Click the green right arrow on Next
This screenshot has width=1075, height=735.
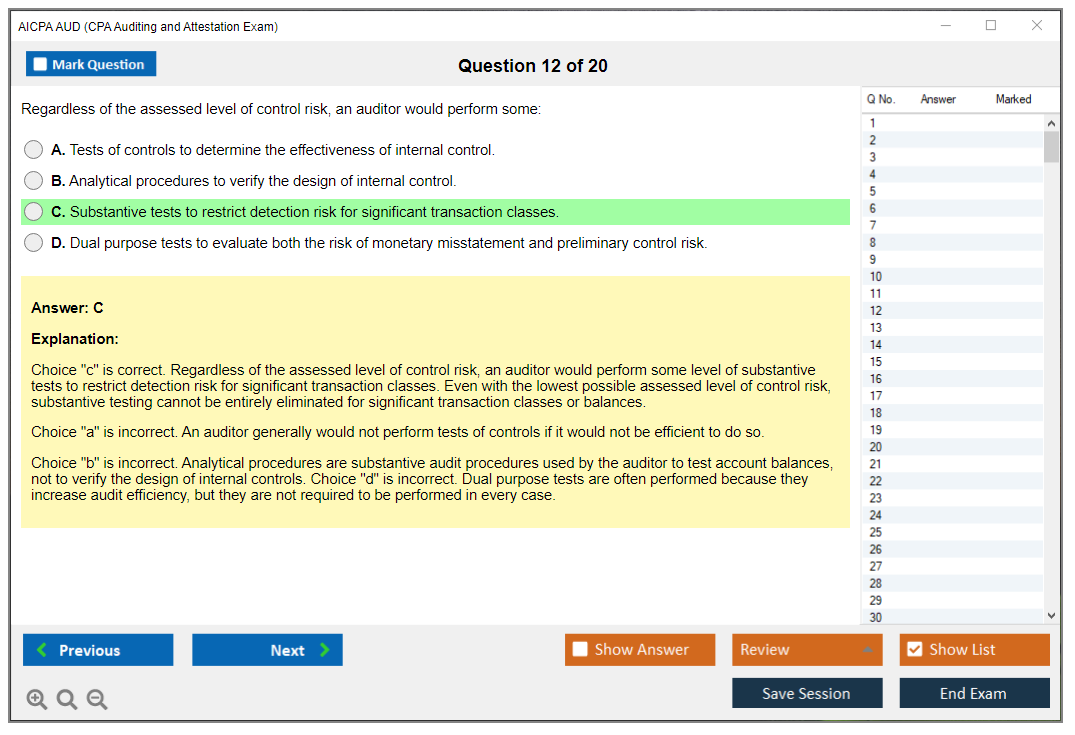(325, 650)
